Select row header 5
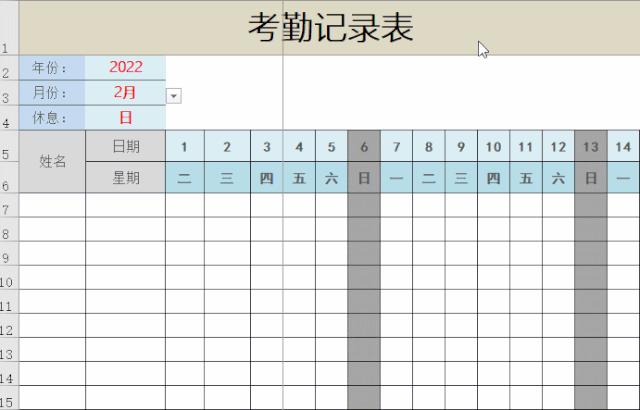This screenshot has height=410, width=640. pyautogui.click(x=9, y=146)
